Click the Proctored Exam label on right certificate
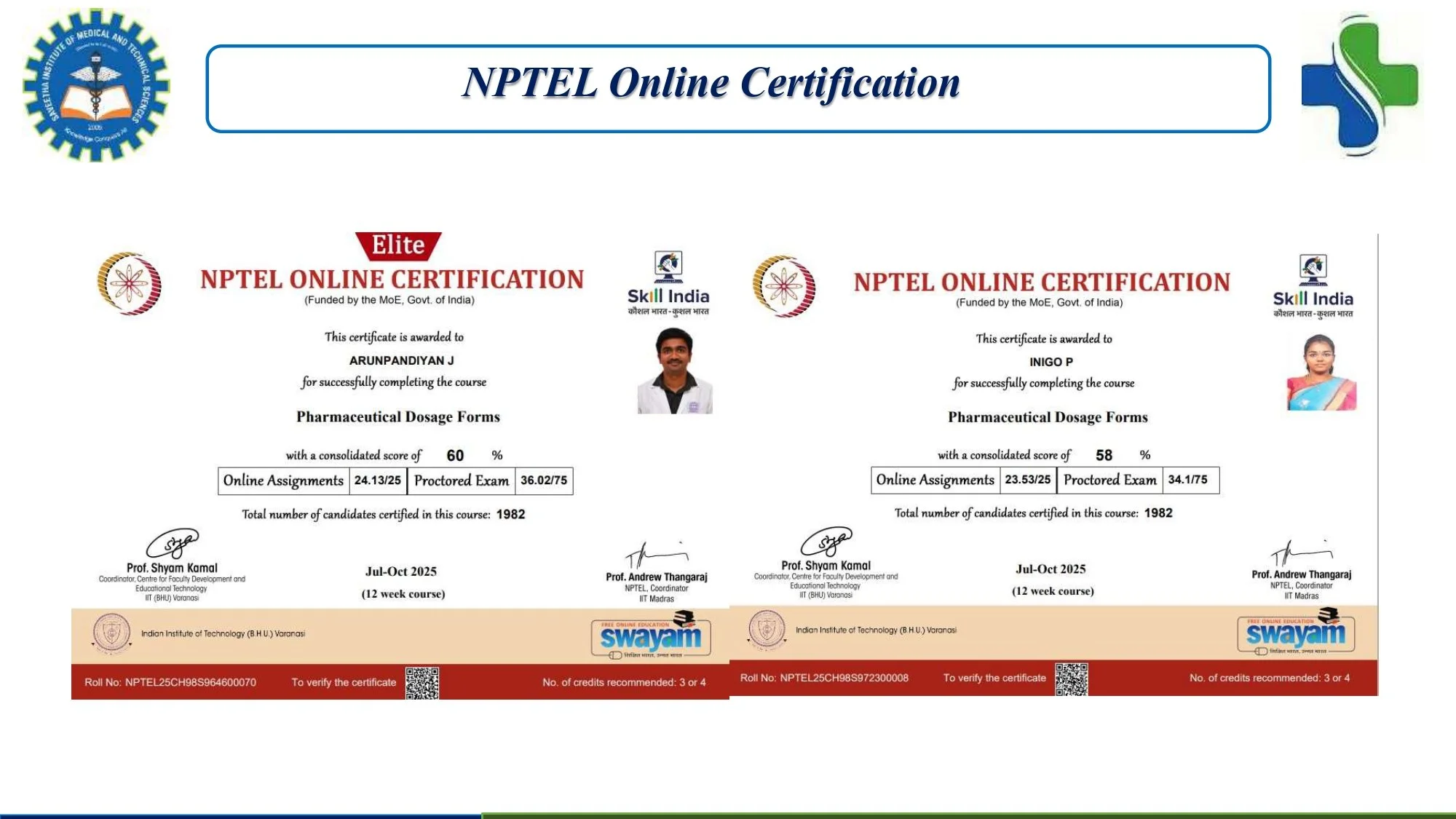 [x=1110, y=480]
